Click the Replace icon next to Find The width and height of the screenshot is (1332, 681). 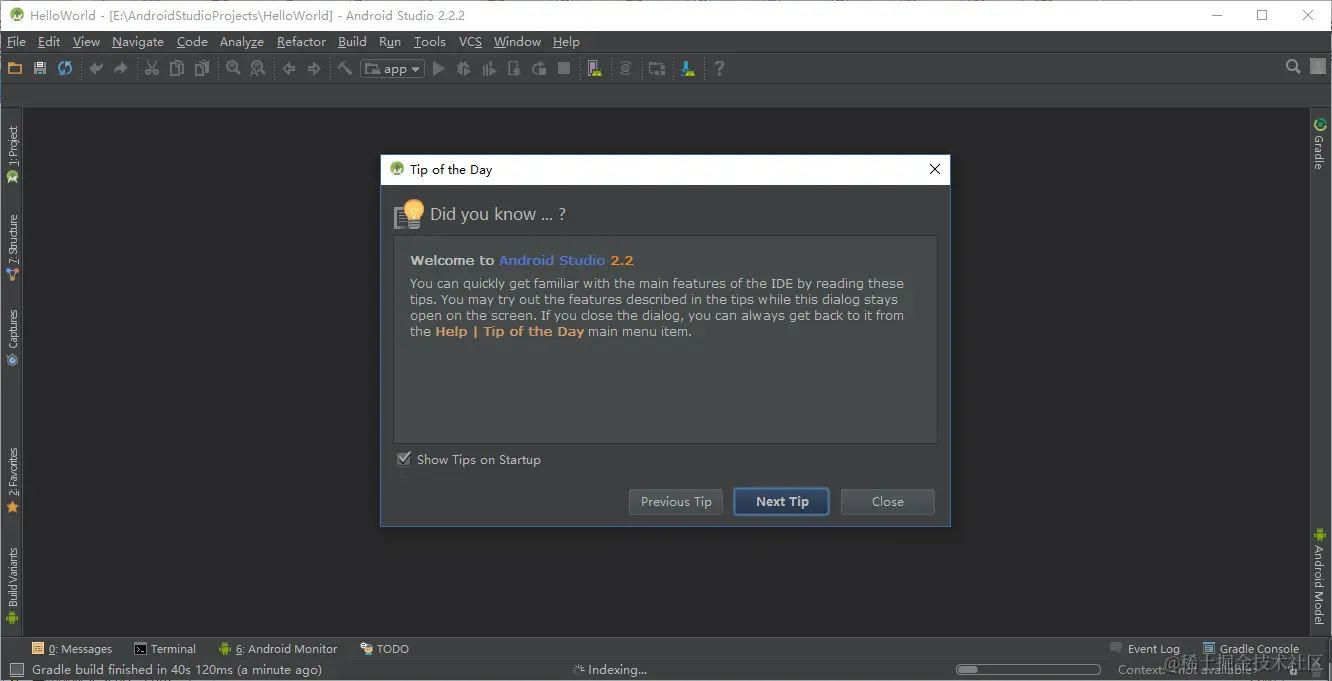[x=258, y=68]
